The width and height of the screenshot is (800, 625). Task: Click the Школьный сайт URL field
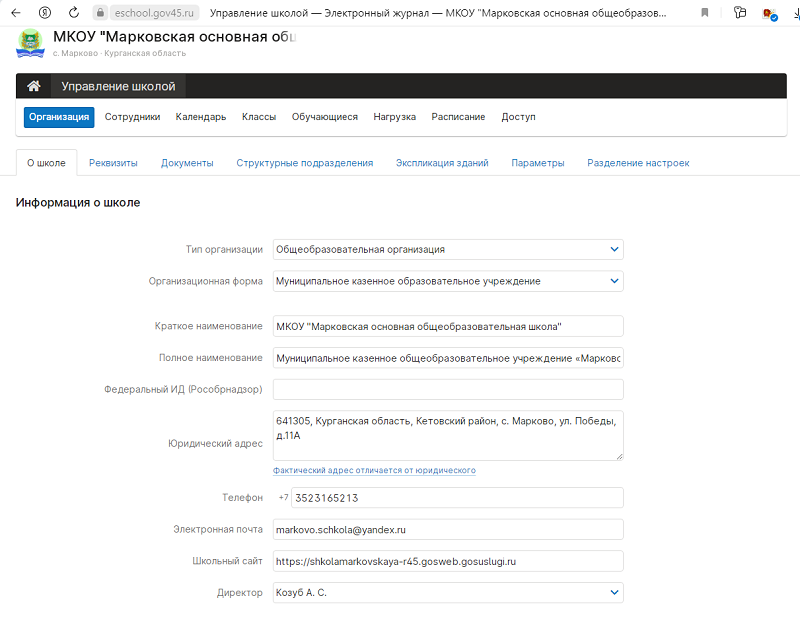tap(448, 561)
